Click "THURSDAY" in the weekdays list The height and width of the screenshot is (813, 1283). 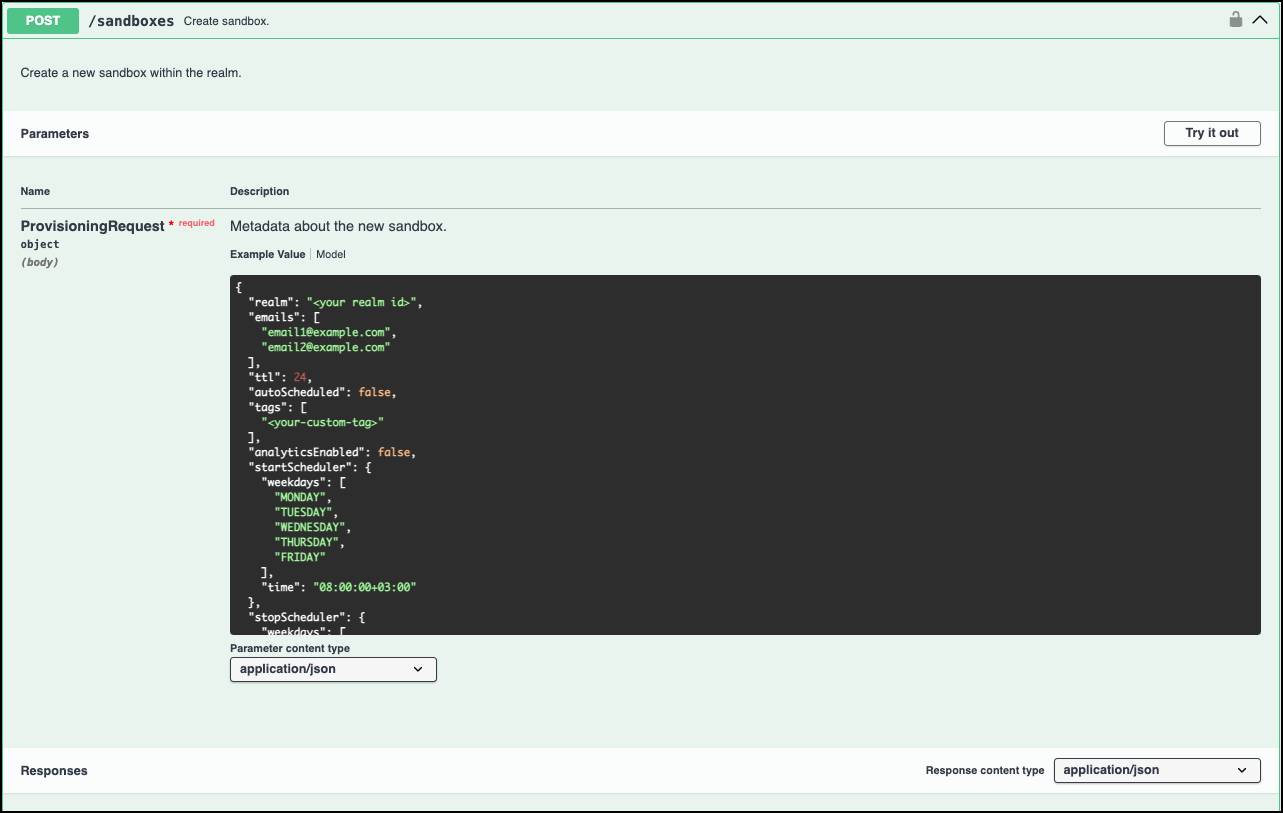pyautogui.click(x=307, y=542)
